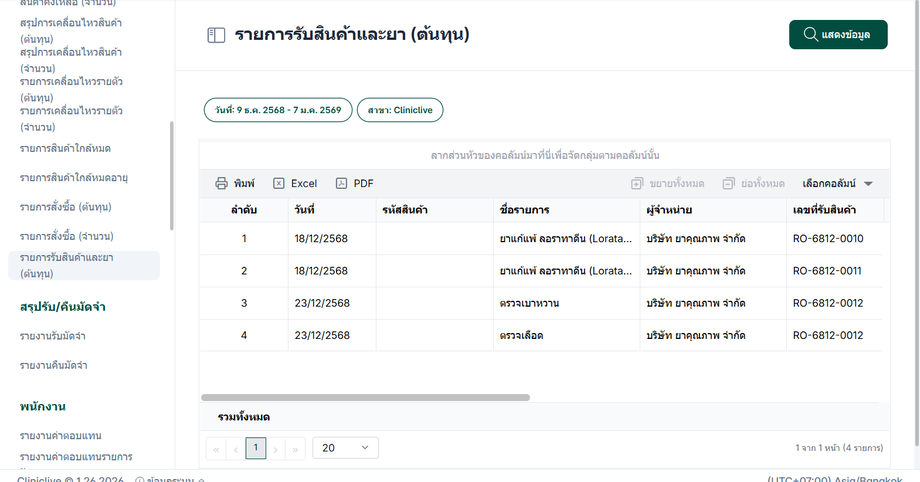Click the expand all (ขยายทั้งหมด) icon
The image size is (920, 482).
pyautogui.click(x=637, y=184)
